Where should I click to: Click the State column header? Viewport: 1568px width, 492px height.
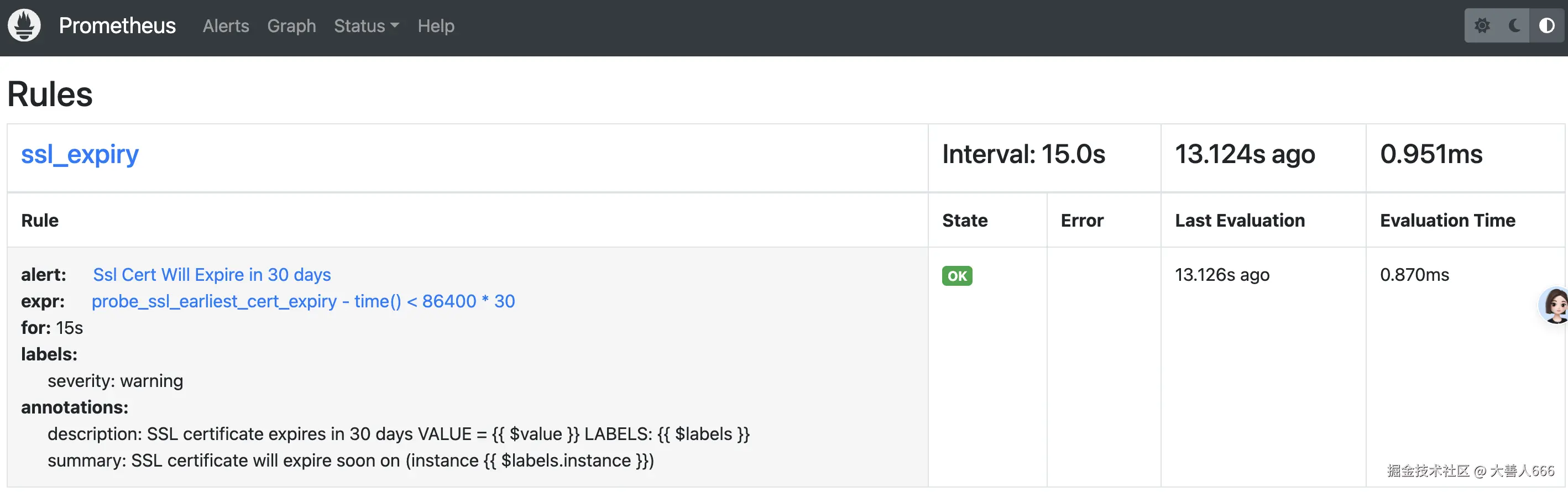click(965, 221)
